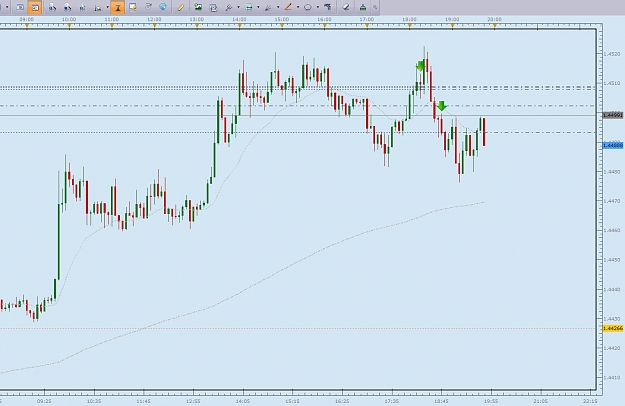Click the text/label tool icon after ellipse dropdown
The image size is (625, 406).
[328, 7]
